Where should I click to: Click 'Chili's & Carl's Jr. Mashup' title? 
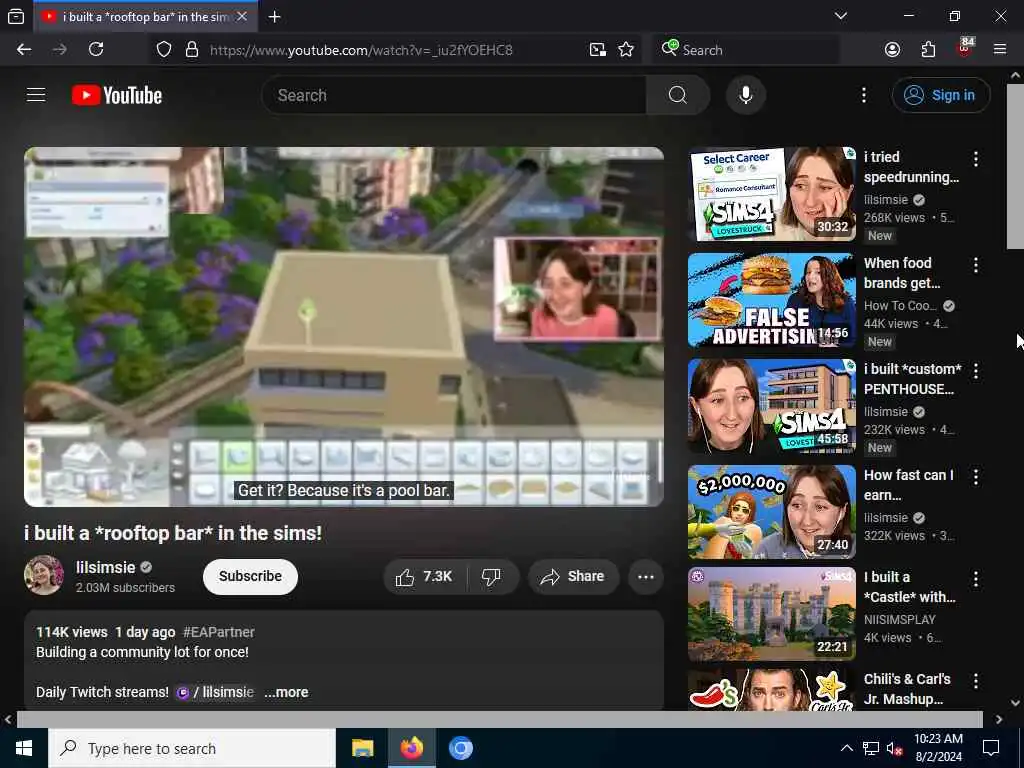pos(907,689)
